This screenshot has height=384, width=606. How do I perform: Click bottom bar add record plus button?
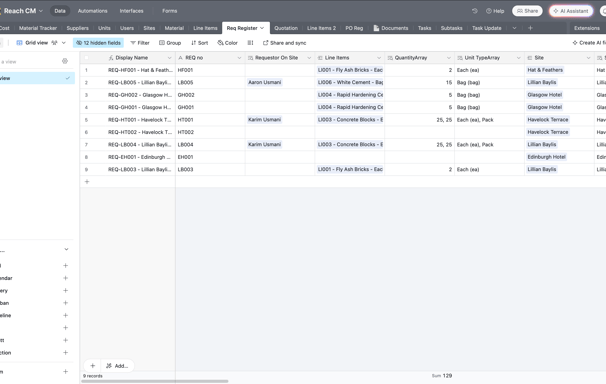click(93, 365)
